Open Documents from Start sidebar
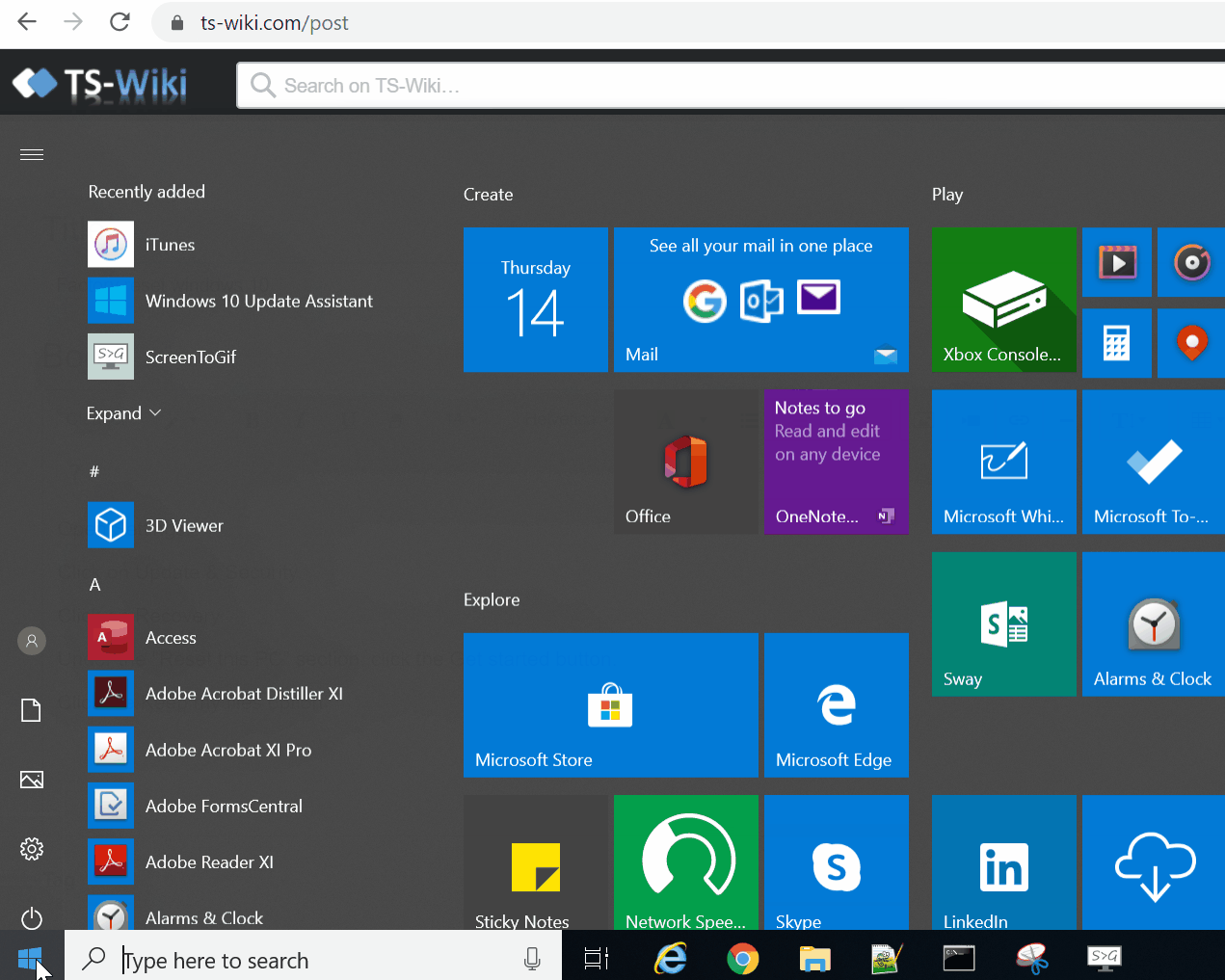 pos(32,710)
